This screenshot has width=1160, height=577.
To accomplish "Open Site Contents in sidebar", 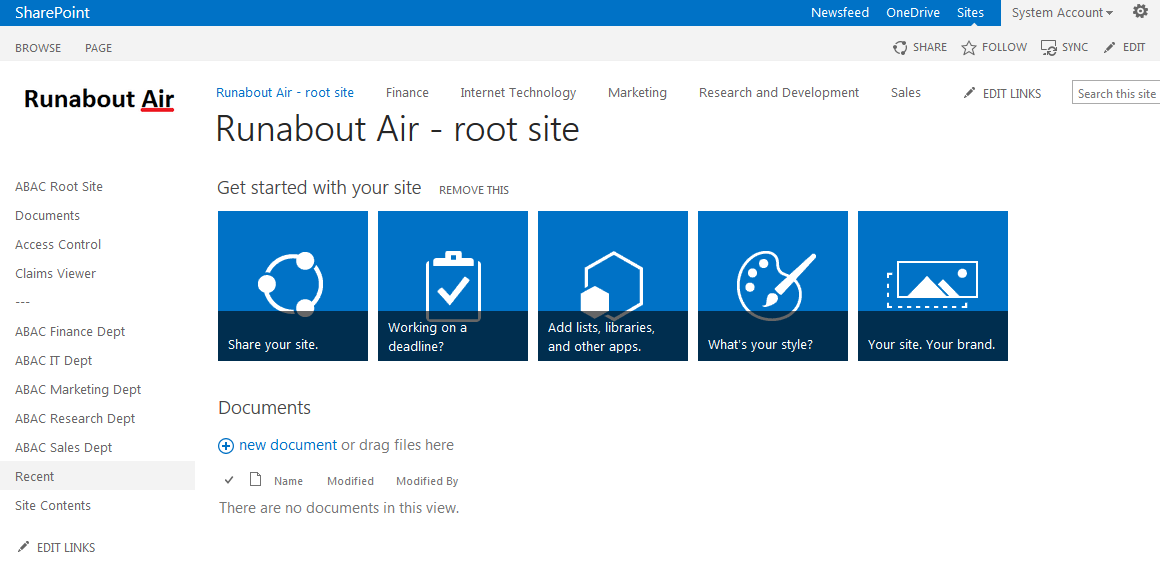I will 53,505.
